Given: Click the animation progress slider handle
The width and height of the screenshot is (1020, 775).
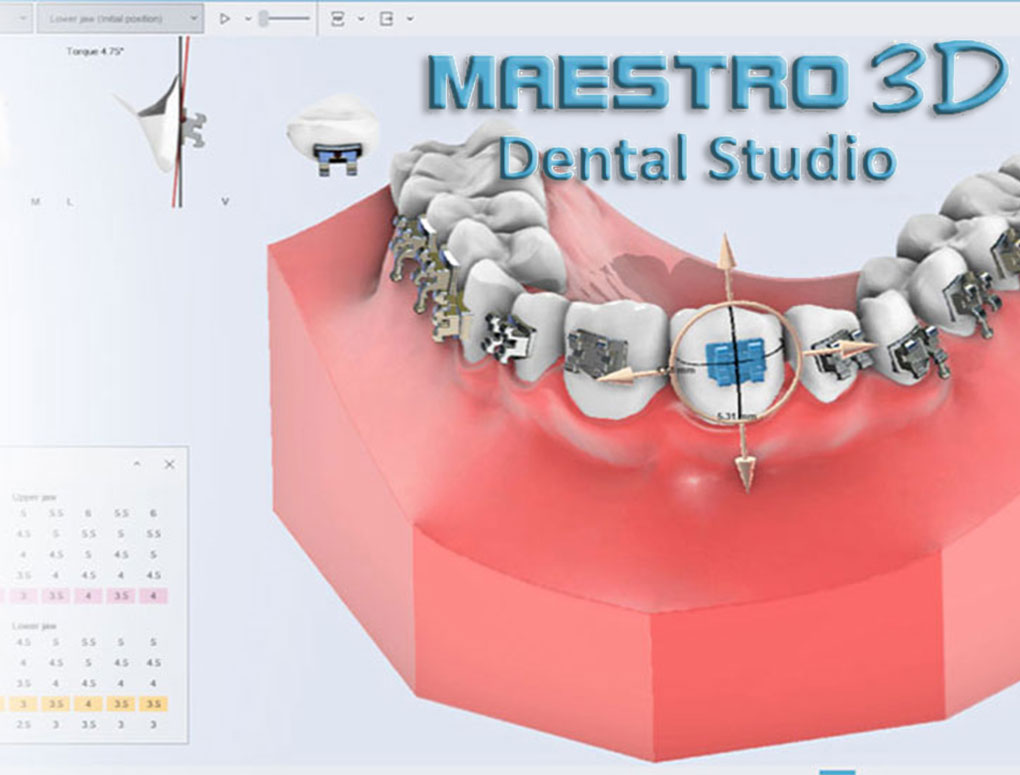Looking at the screenshot, I should (x=263, y=19).
